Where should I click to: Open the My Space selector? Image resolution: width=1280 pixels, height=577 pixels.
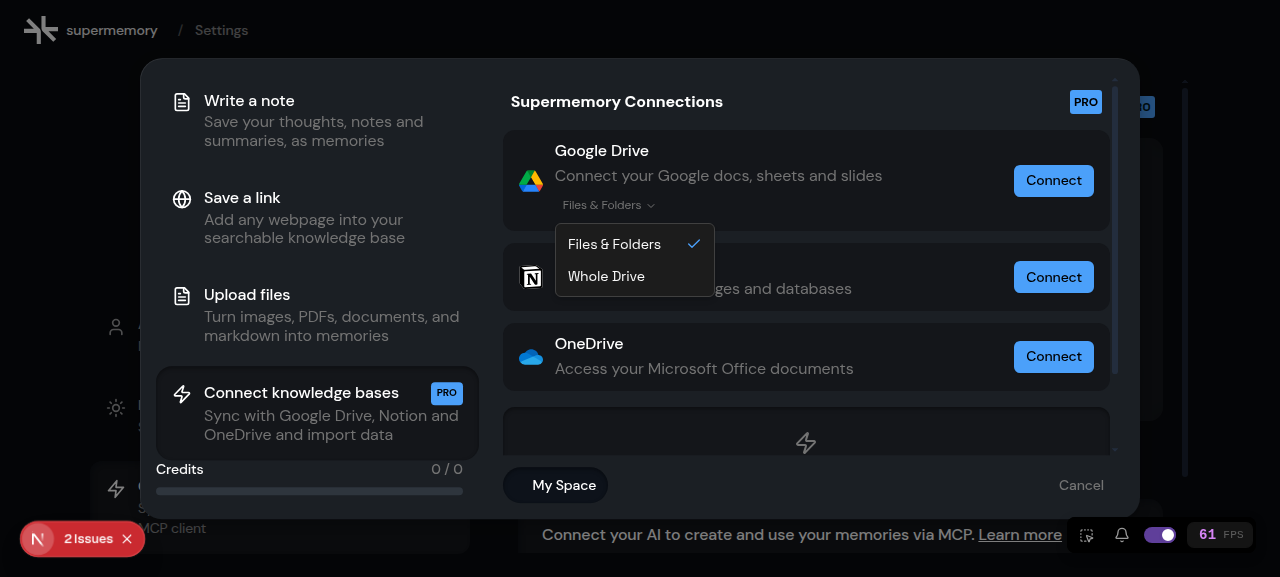(555, 485)
